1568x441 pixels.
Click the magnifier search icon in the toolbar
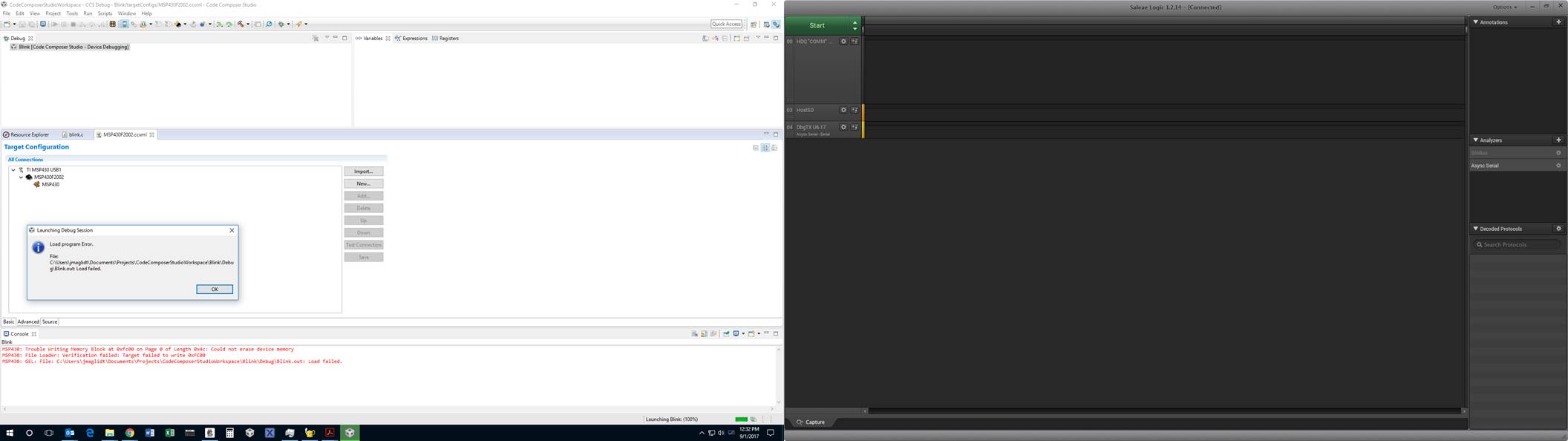coord(269,24)
